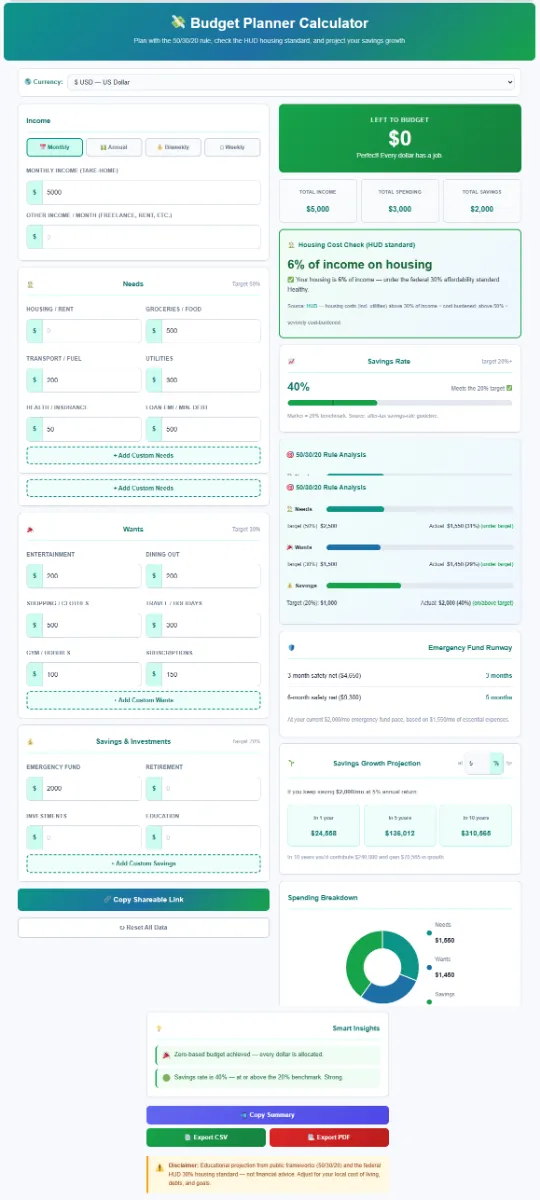The image size is (540, 1200).
Task: Copy the shareable link
Action: 144,899
